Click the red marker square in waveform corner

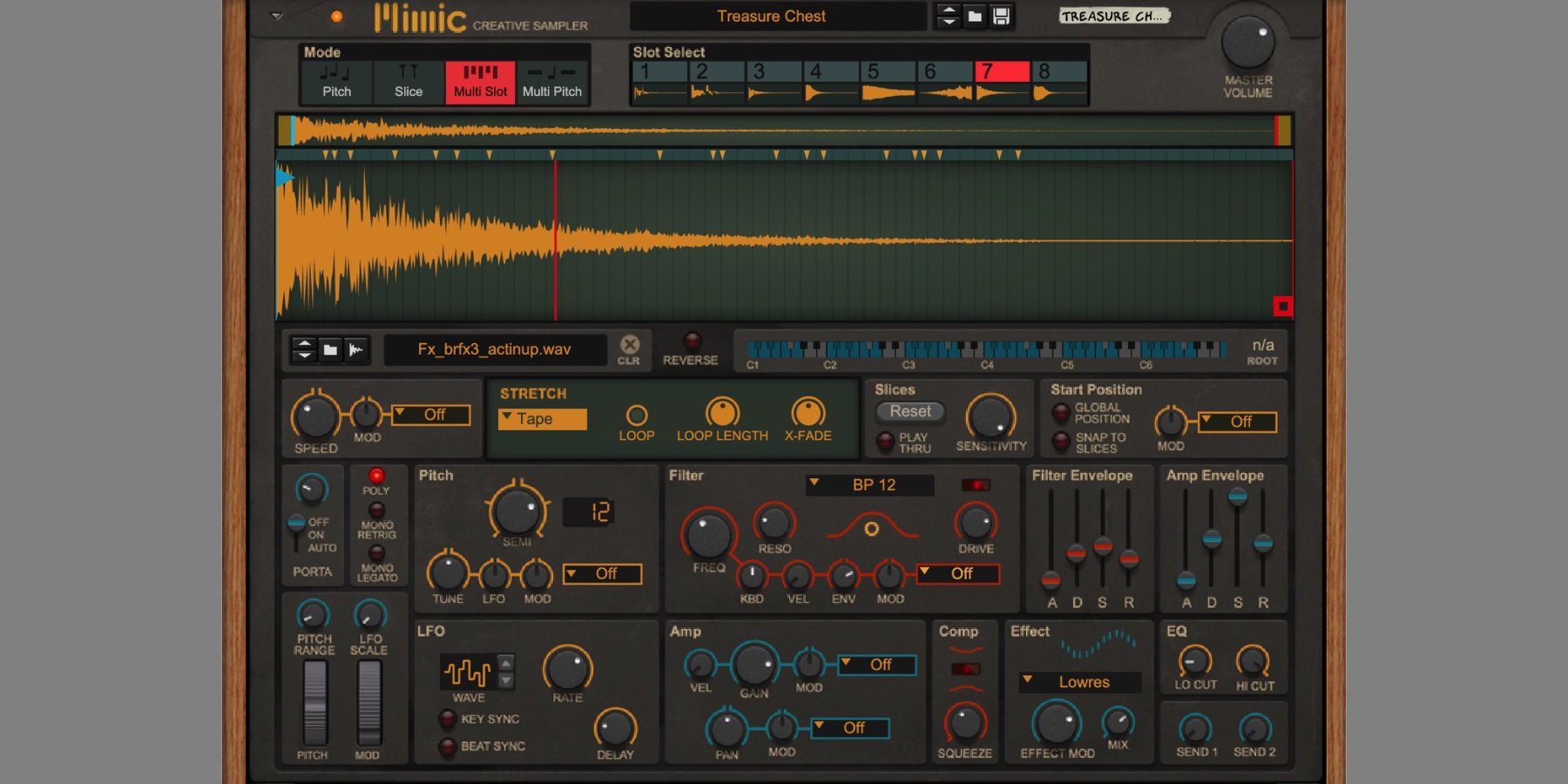tap(1282, 306)
